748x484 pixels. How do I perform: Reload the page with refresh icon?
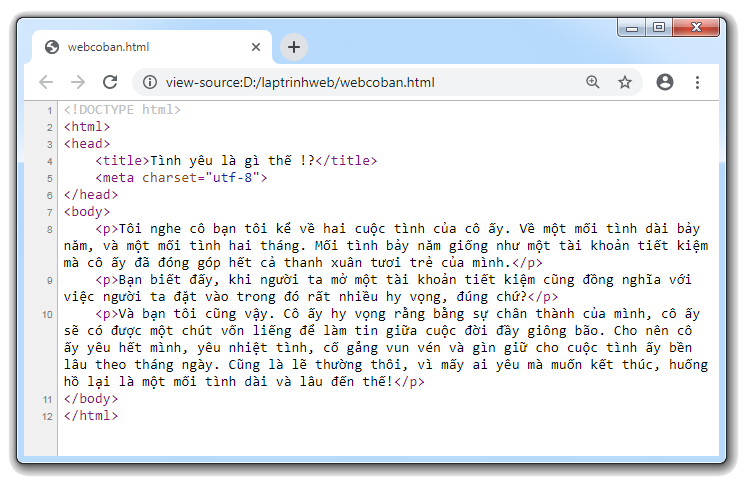(111, 82)
